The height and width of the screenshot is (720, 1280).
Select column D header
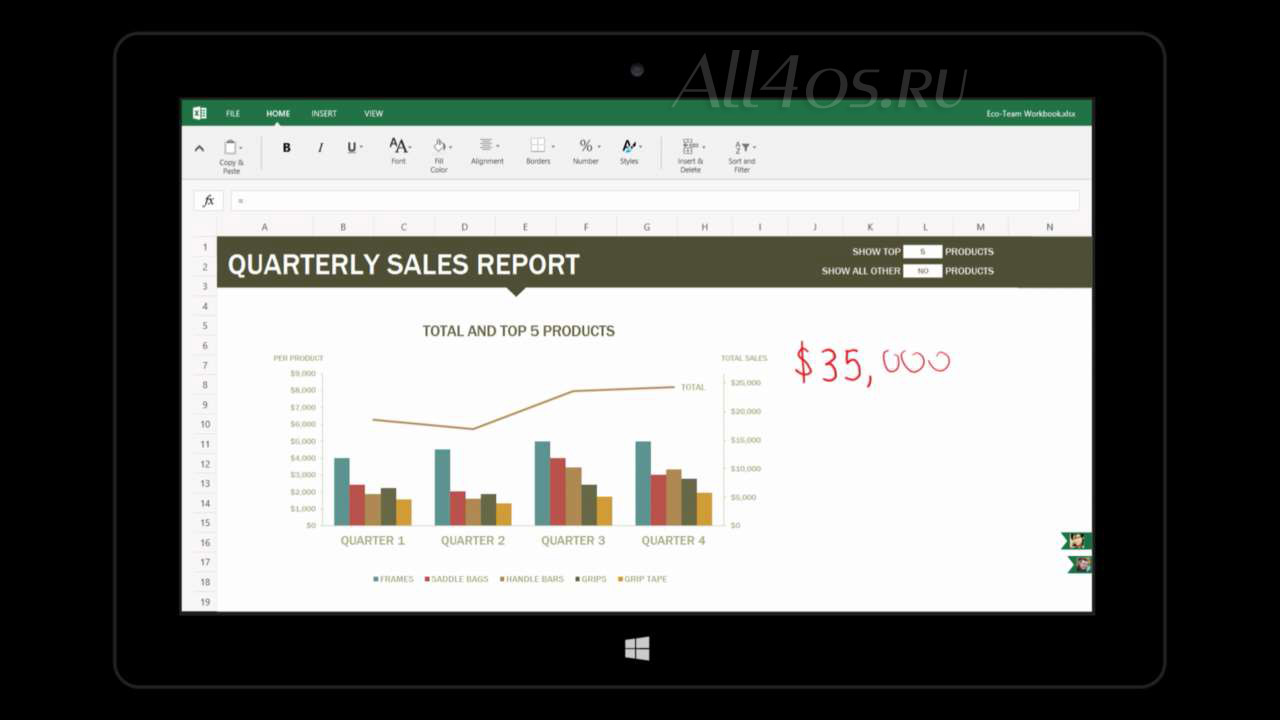(465, 227)
